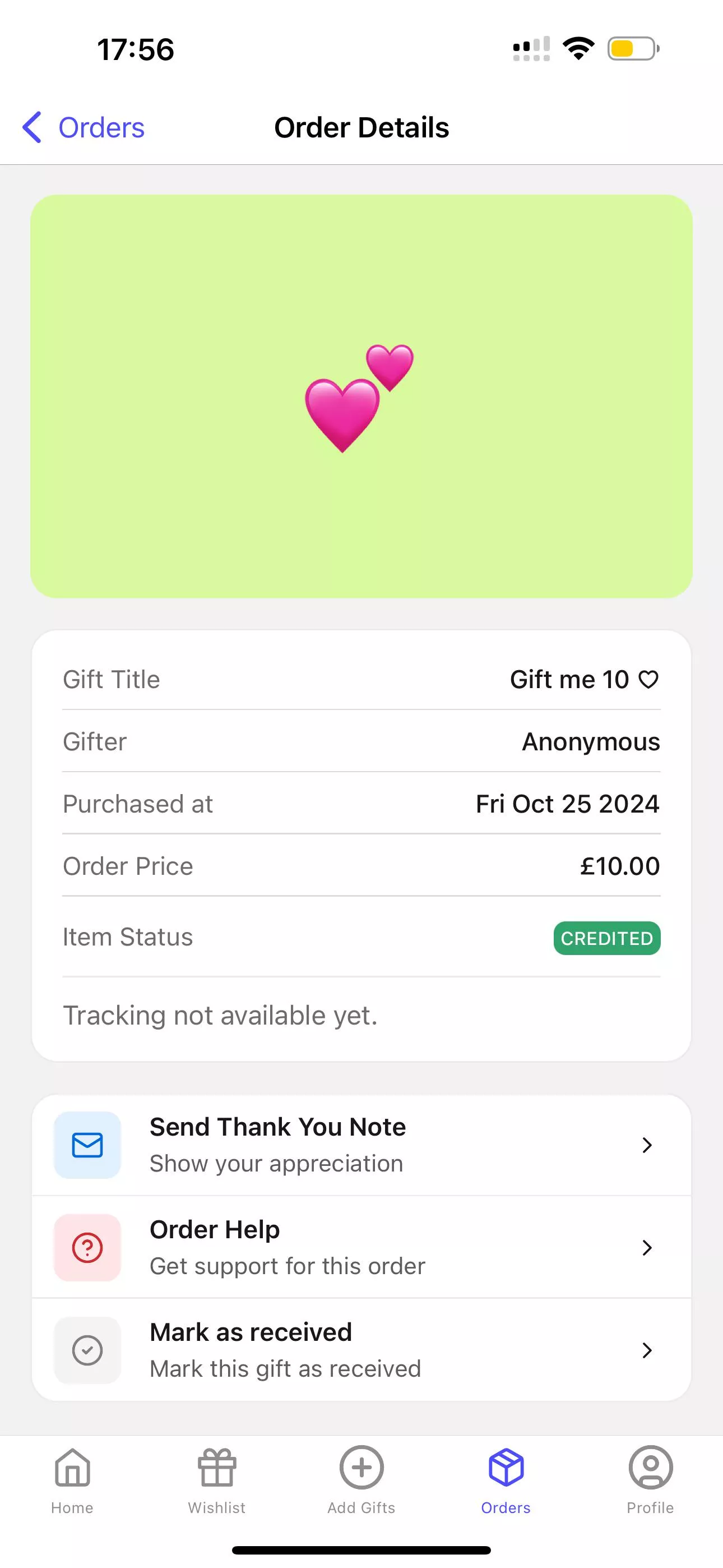The width and height of the screenshot is (723, 1568).
Task: Go back via the Orders link
Action: [x=101, y=128]
